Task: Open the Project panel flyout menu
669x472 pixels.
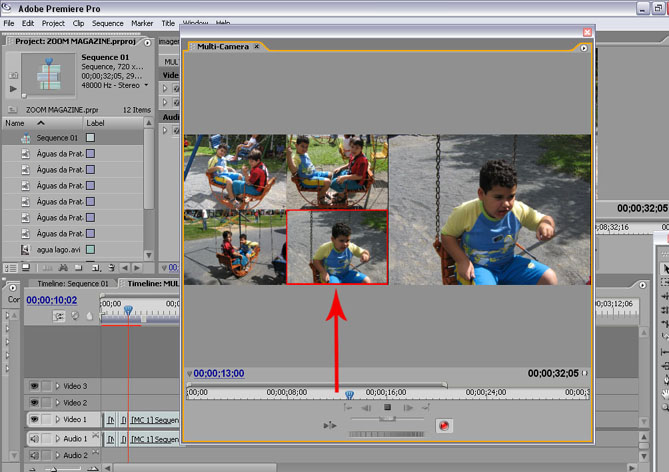Action: click(147, 42)
